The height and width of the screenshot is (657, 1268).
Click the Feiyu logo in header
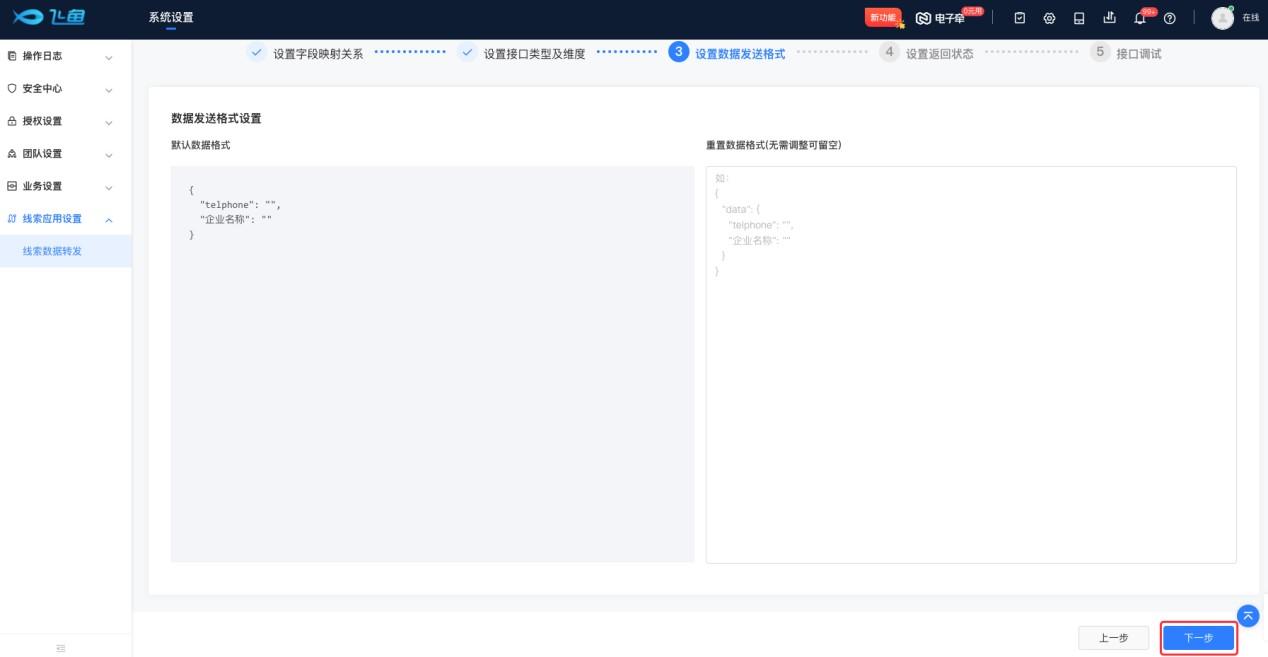coord(47,18)
